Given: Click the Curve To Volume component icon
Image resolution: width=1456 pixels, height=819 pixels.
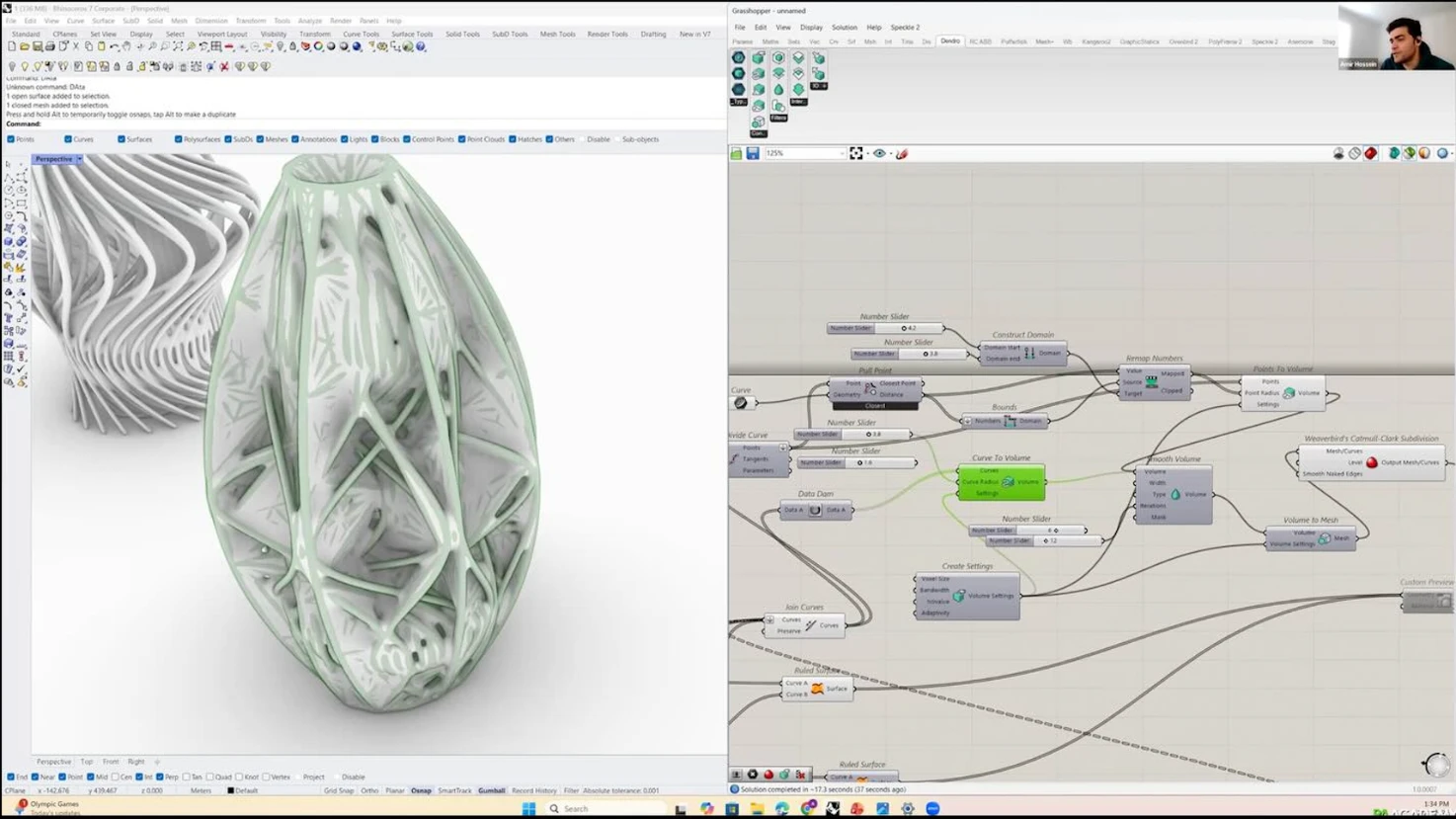Looking at the screenshot, I should pos(1008,482).
